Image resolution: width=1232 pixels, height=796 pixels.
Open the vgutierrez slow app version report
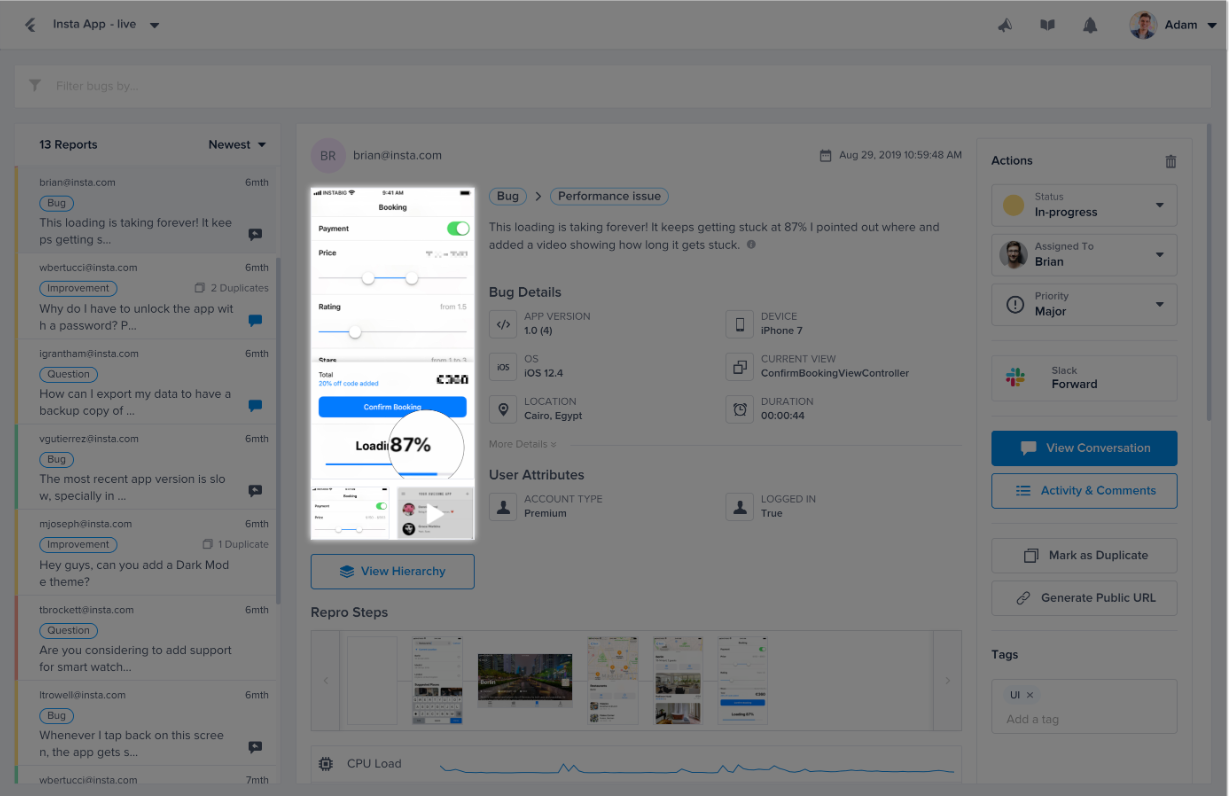[147, 467]
